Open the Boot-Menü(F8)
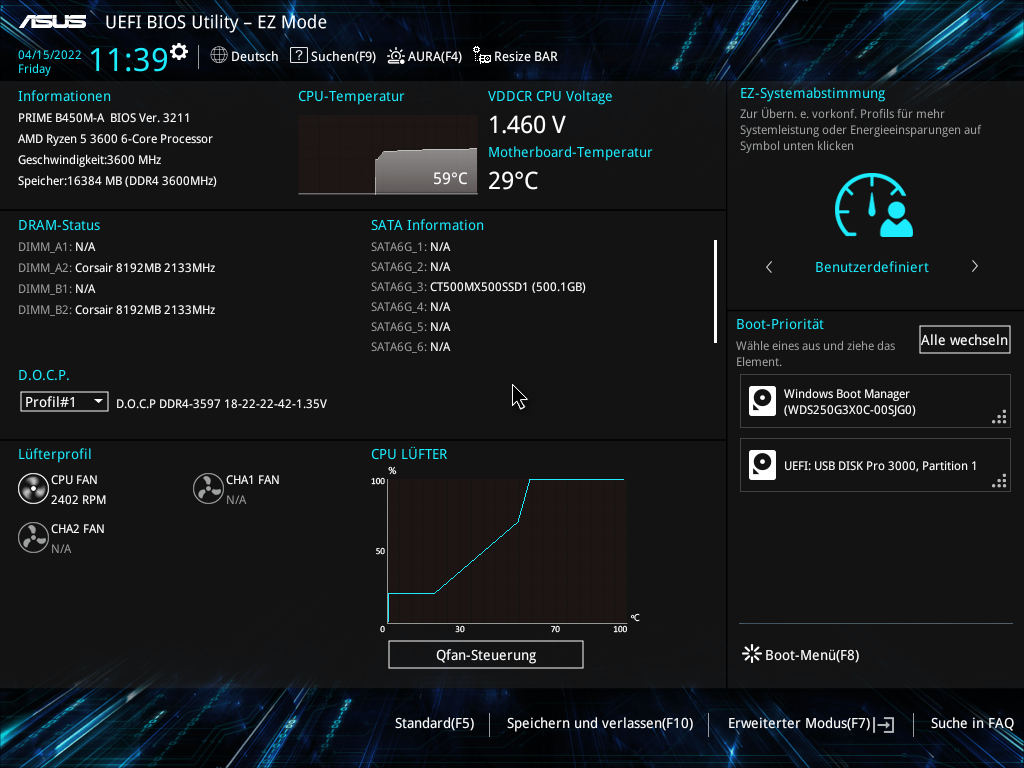The height and width of the screenshot is (768, 1024). [x=801, y=654]
